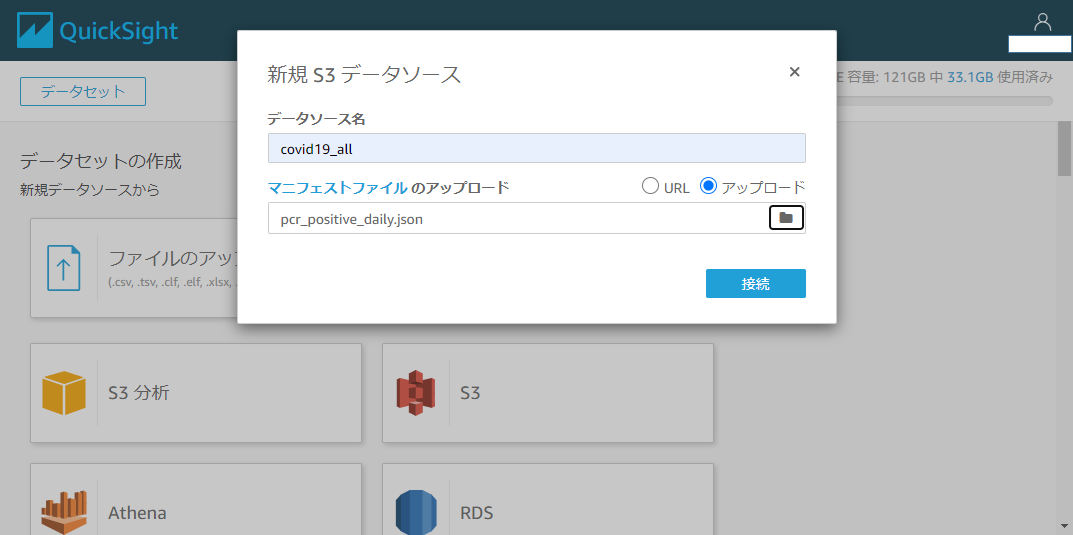Viewport: 1073px width, 535px height.
Task: Select the Athena card label
Action: [x=137, y=512]
